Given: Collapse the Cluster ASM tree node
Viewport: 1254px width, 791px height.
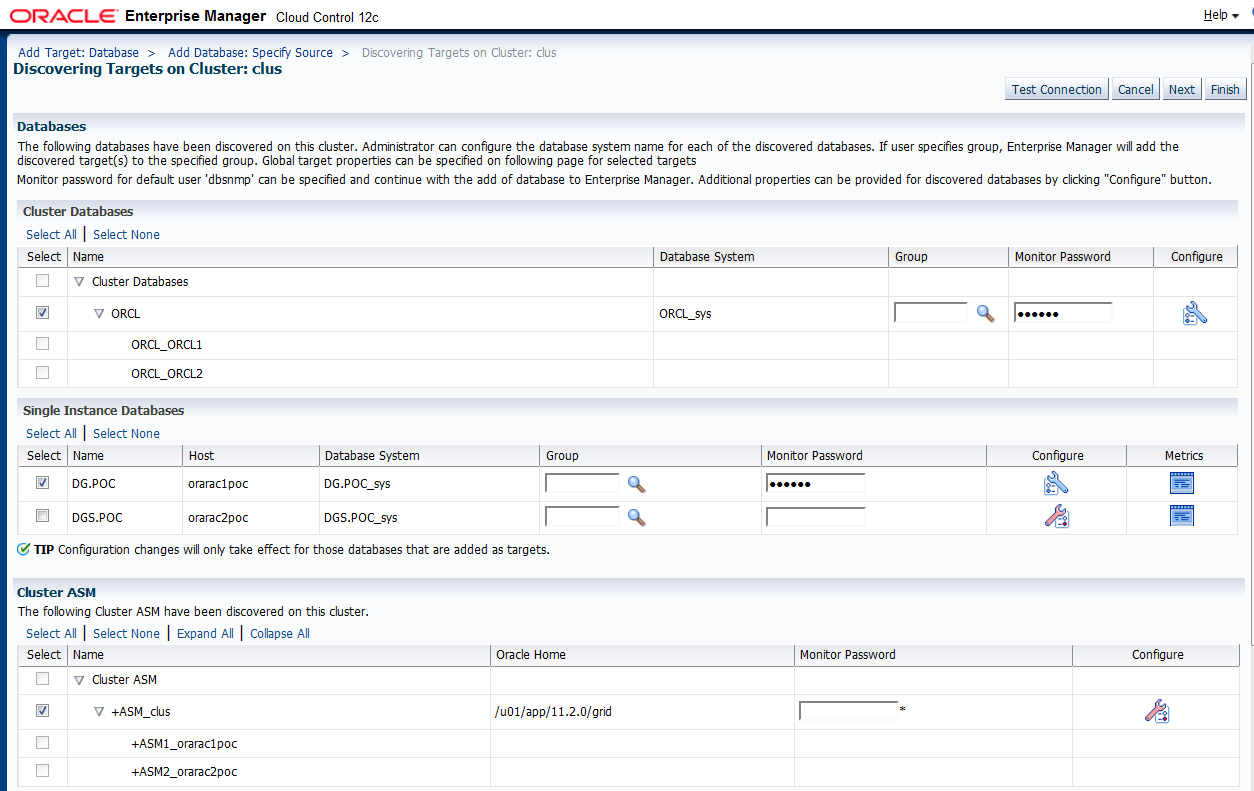Looking at the screenshot, I should pos(78,679).
